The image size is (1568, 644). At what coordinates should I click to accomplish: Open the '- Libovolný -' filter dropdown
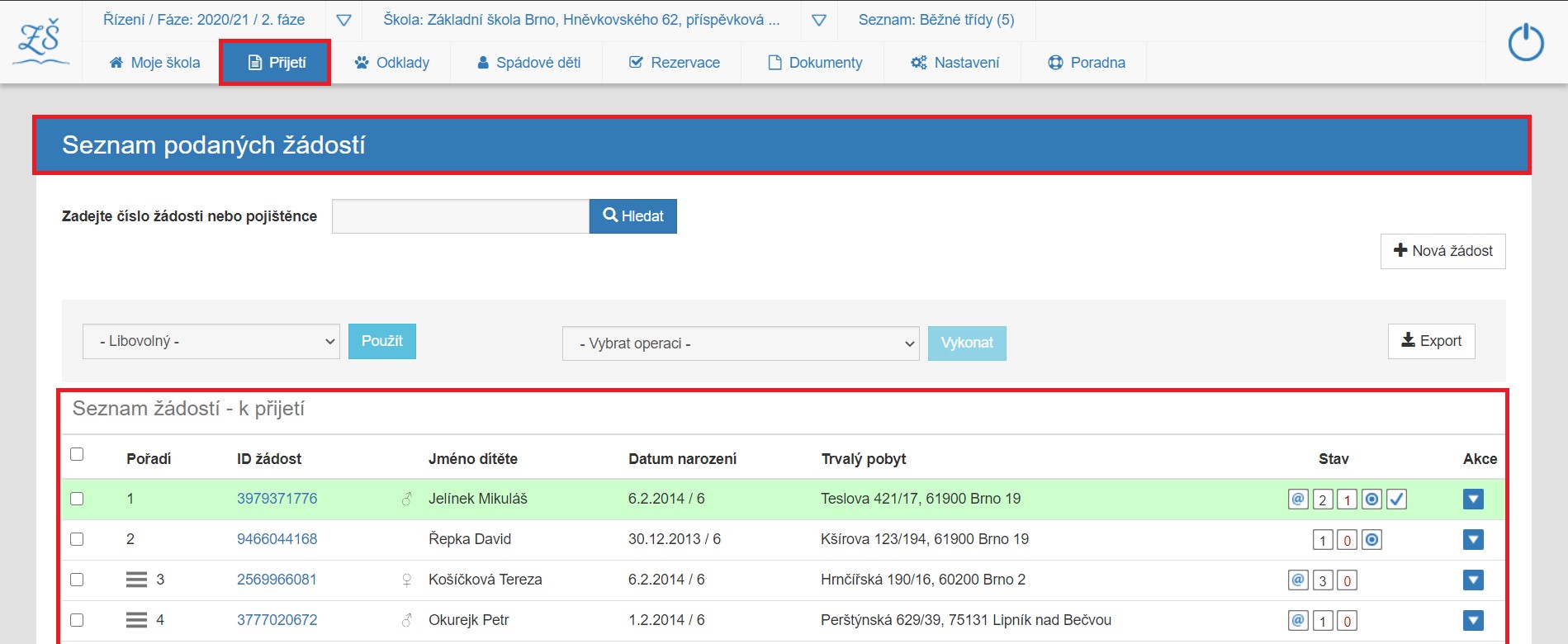[211, 341]
